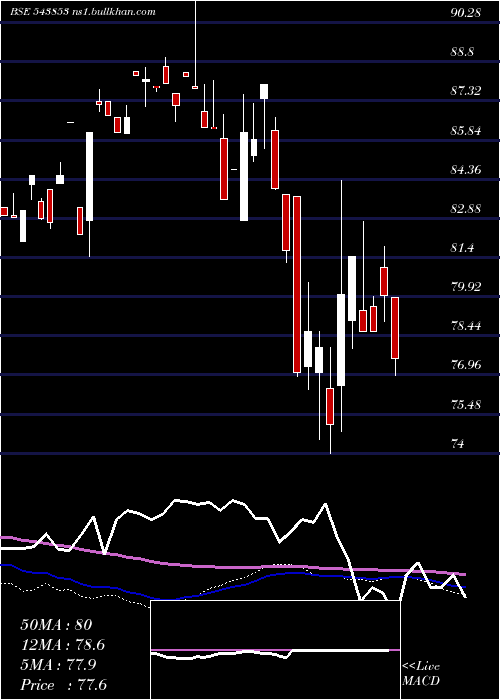The width and height of the screenshot is (500, 700).
Task: Click the Live MACD label
Action: tap(421, 673)
